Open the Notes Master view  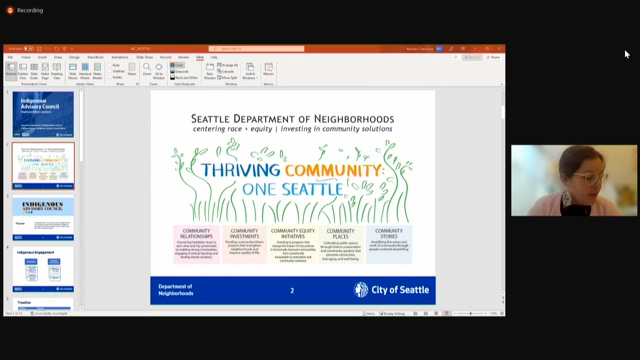pos(97,71)
